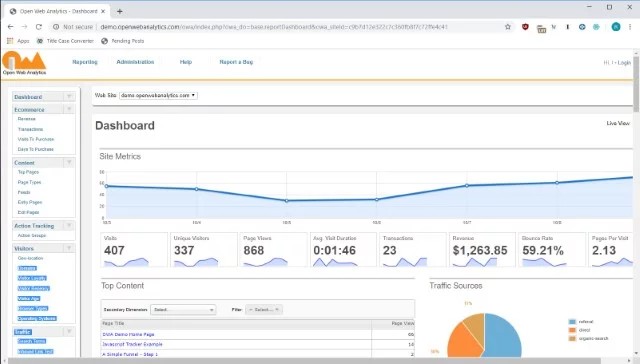Open the Chrome three-dot menu
The width and height of the screenshot is (640, 364).
click(x=630, y=27)
